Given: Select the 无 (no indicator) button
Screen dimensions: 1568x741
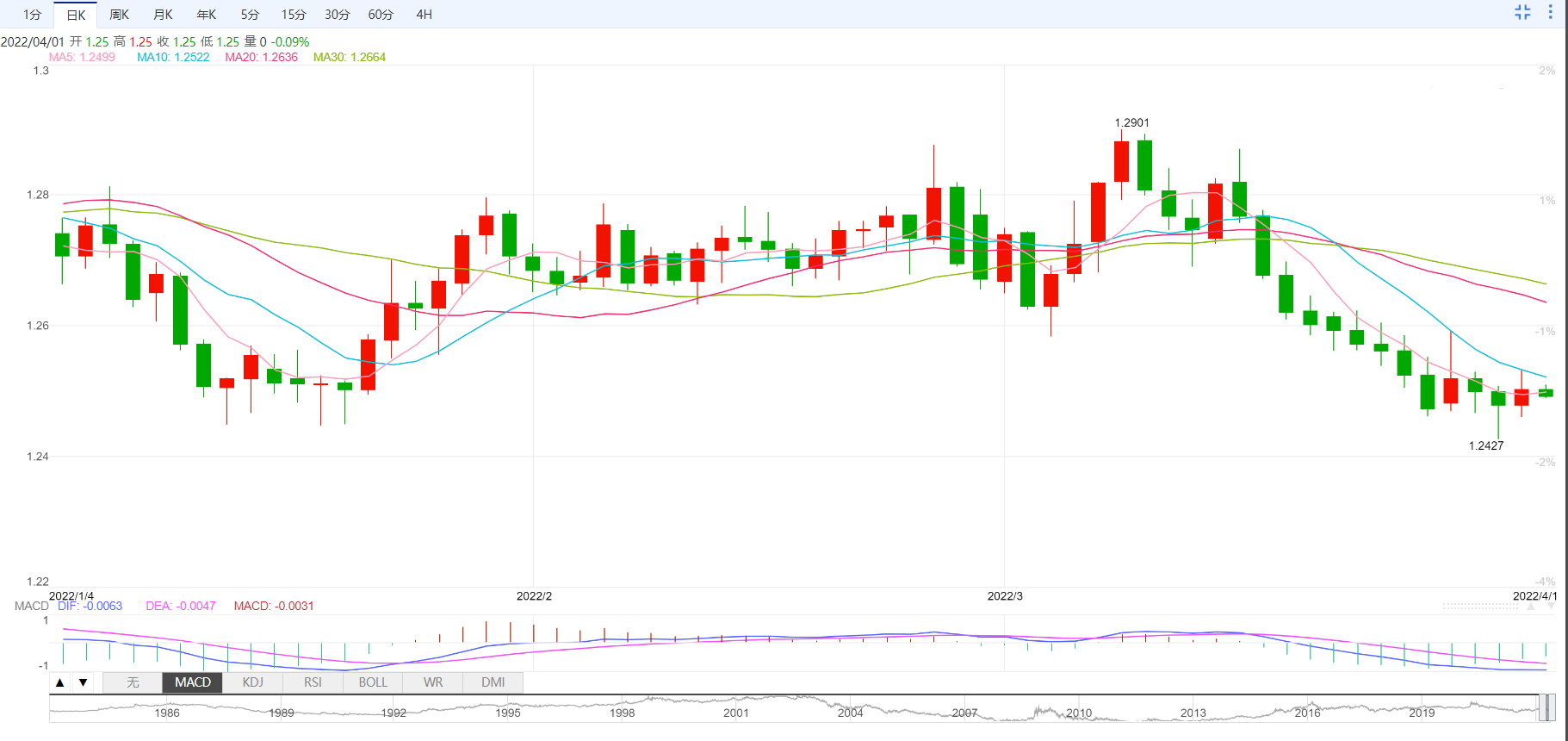Looking at the screenshot, I should click(133, 682).
